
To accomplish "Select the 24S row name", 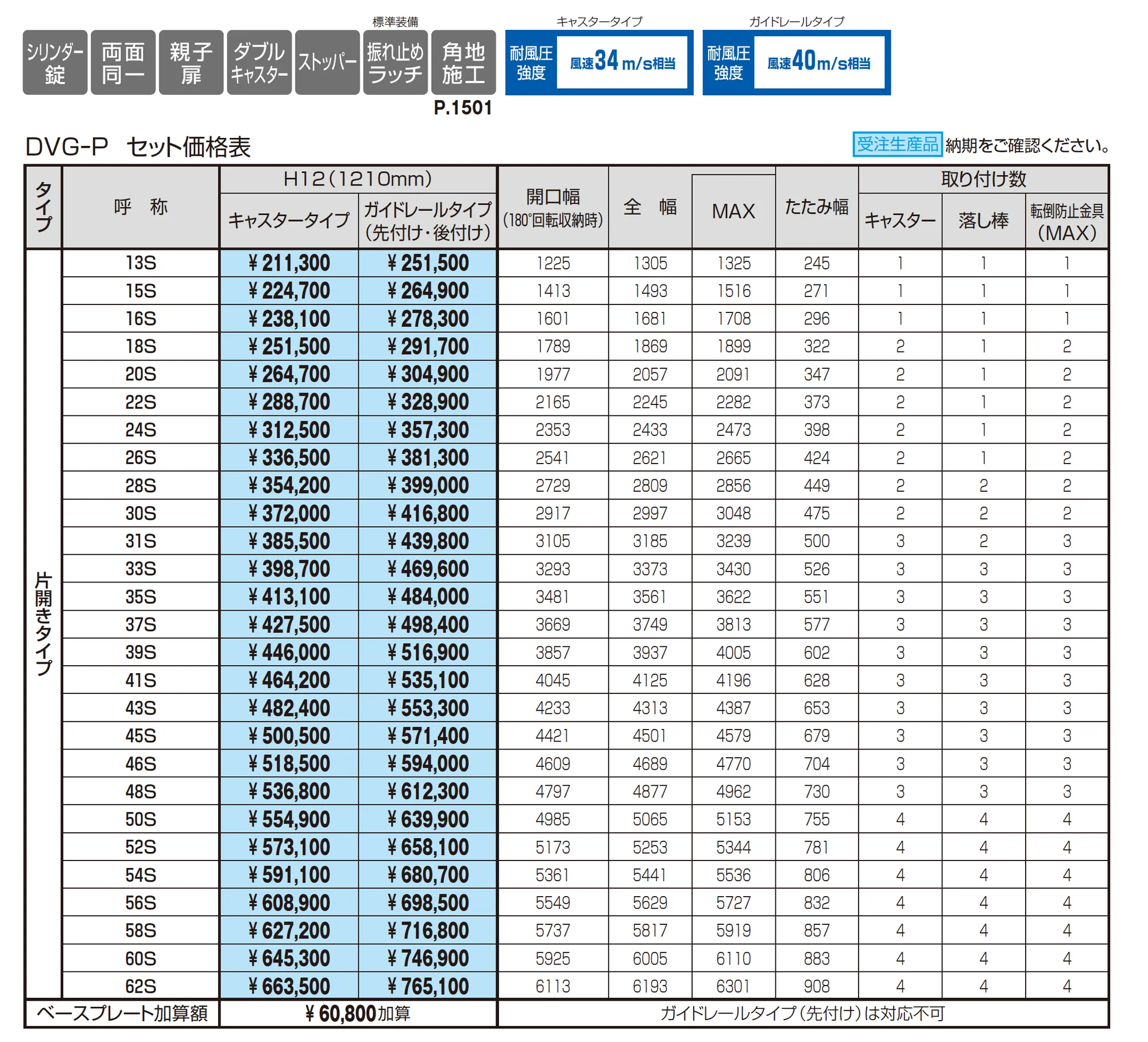I will (141, 430).
